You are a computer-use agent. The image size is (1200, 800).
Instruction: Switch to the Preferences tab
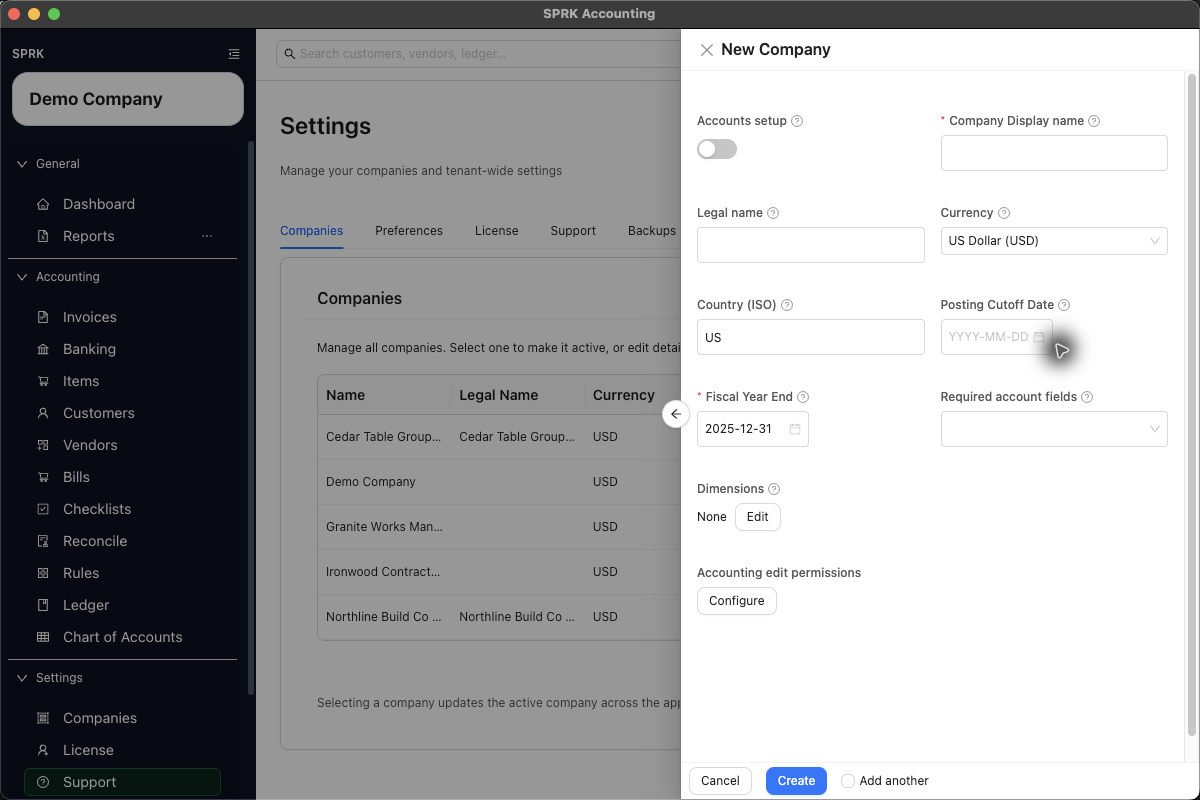tap(409, 231)
